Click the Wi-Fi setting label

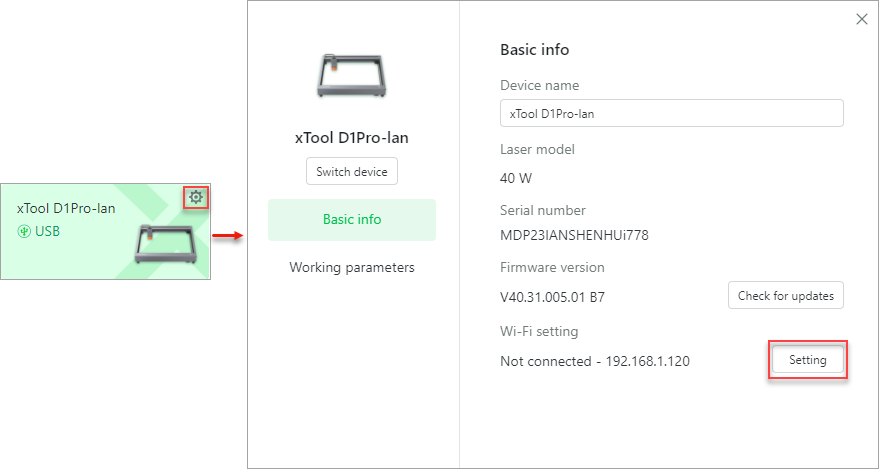coord(538,331)
